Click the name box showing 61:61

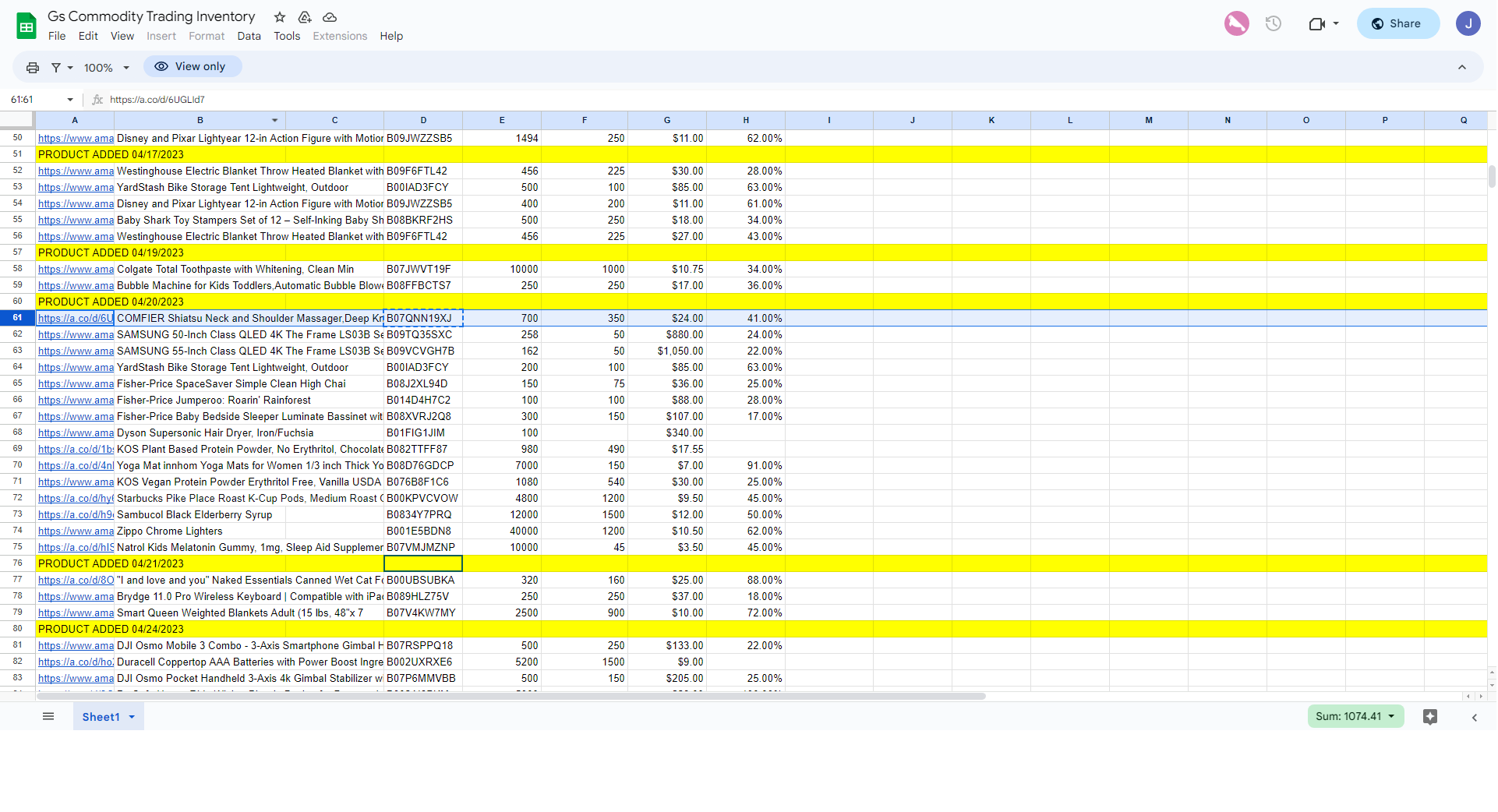coord(35,100)
